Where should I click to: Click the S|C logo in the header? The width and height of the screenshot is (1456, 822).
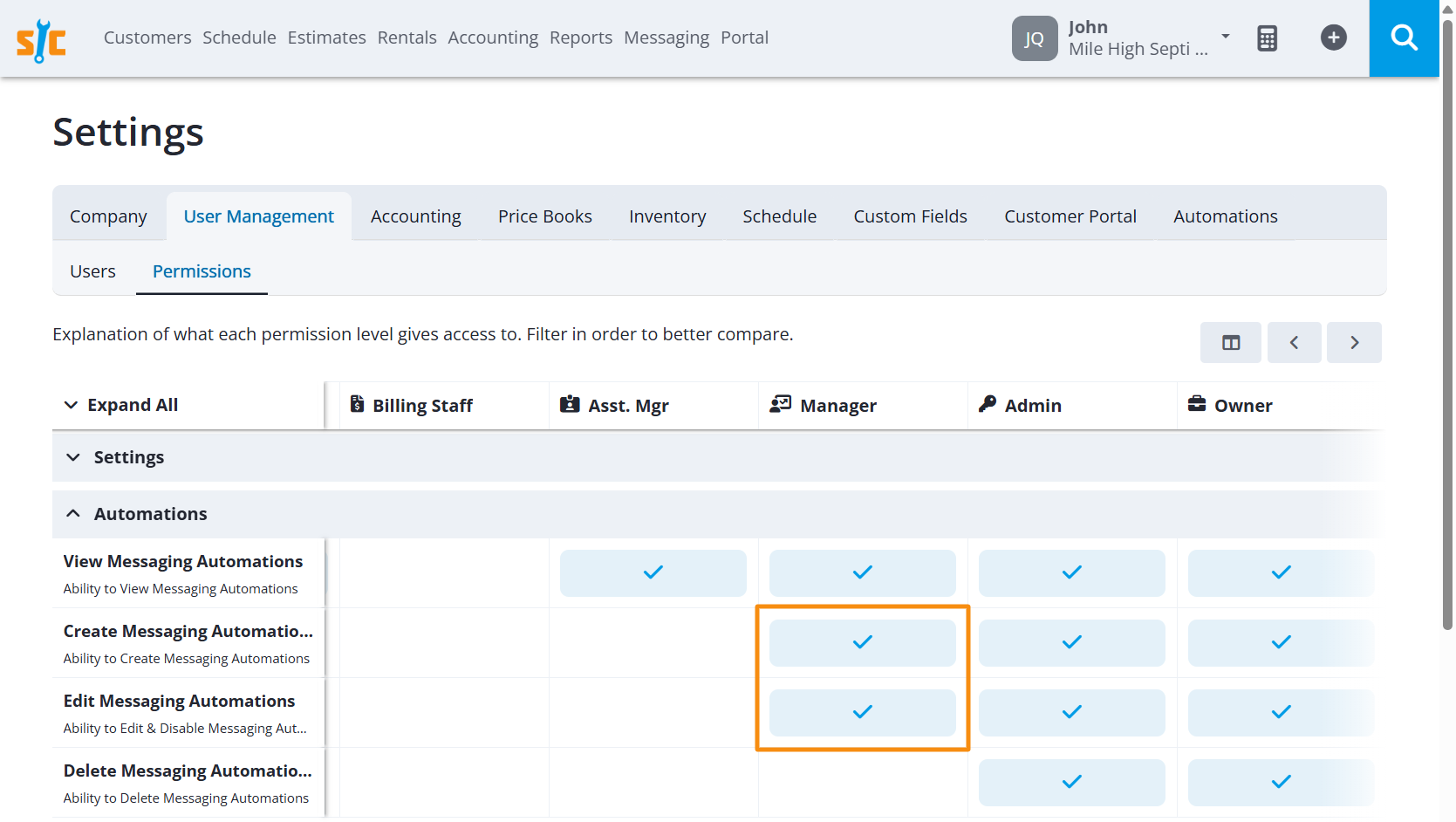[x=41, y=40]
